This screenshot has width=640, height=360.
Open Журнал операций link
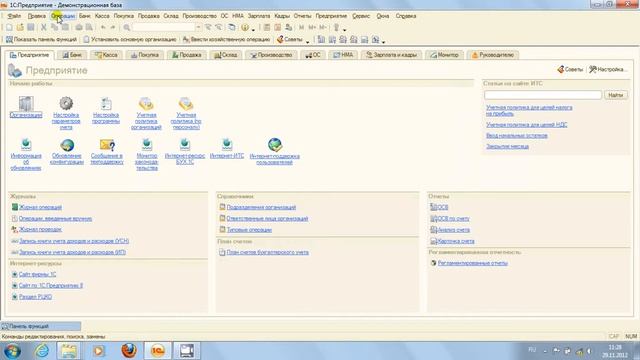coord(40,207)
